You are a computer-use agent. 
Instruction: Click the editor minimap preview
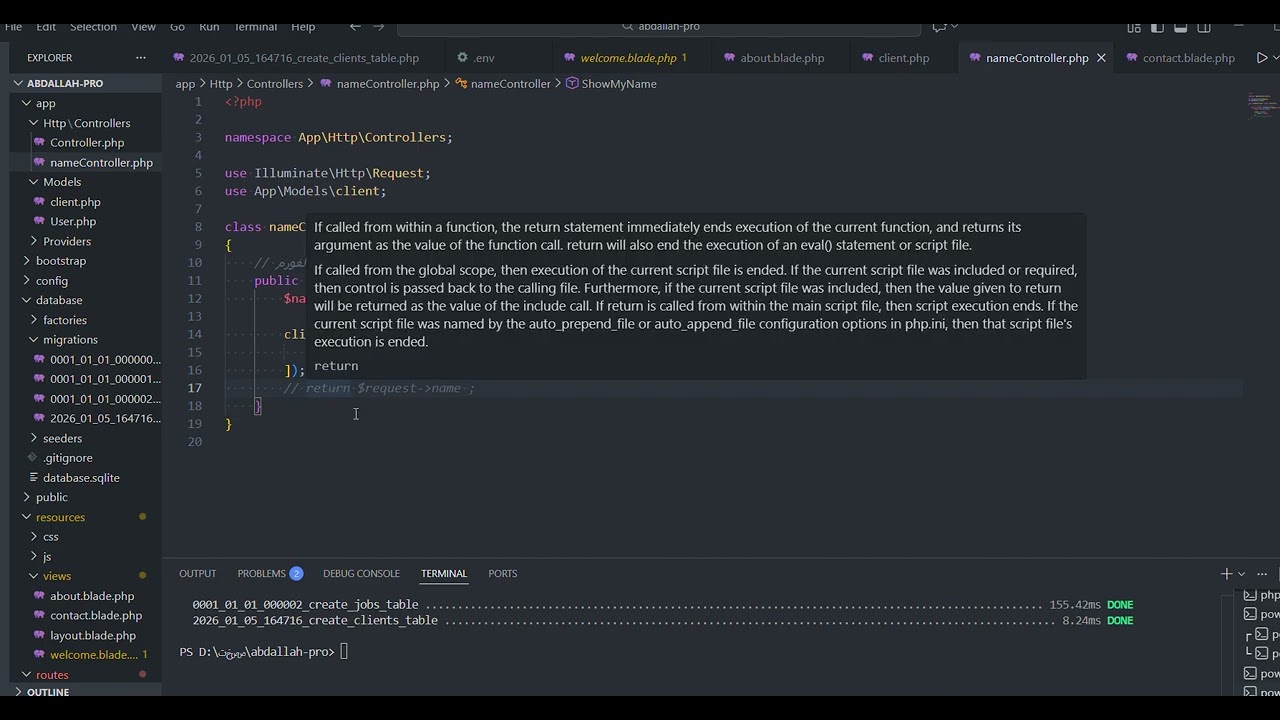pos(1259,103)
